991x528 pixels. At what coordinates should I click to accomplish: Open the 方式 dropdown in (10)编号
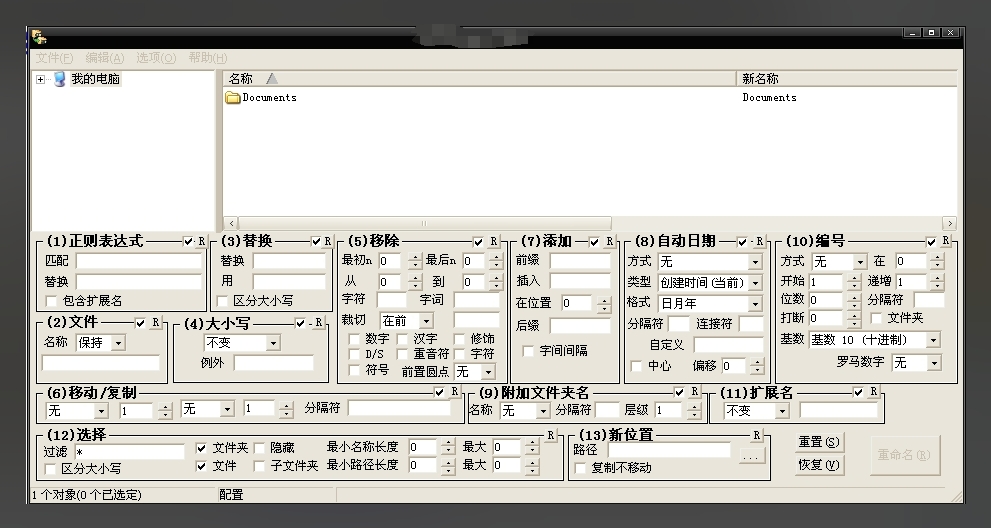(860, 262)
